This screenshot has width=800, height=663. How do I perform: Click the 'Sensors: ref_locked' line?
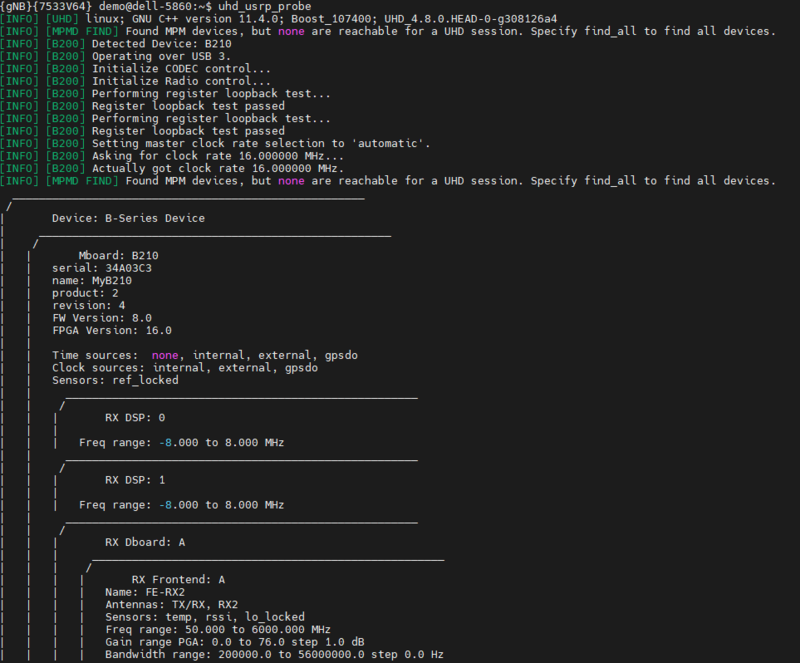coord(115,380)
